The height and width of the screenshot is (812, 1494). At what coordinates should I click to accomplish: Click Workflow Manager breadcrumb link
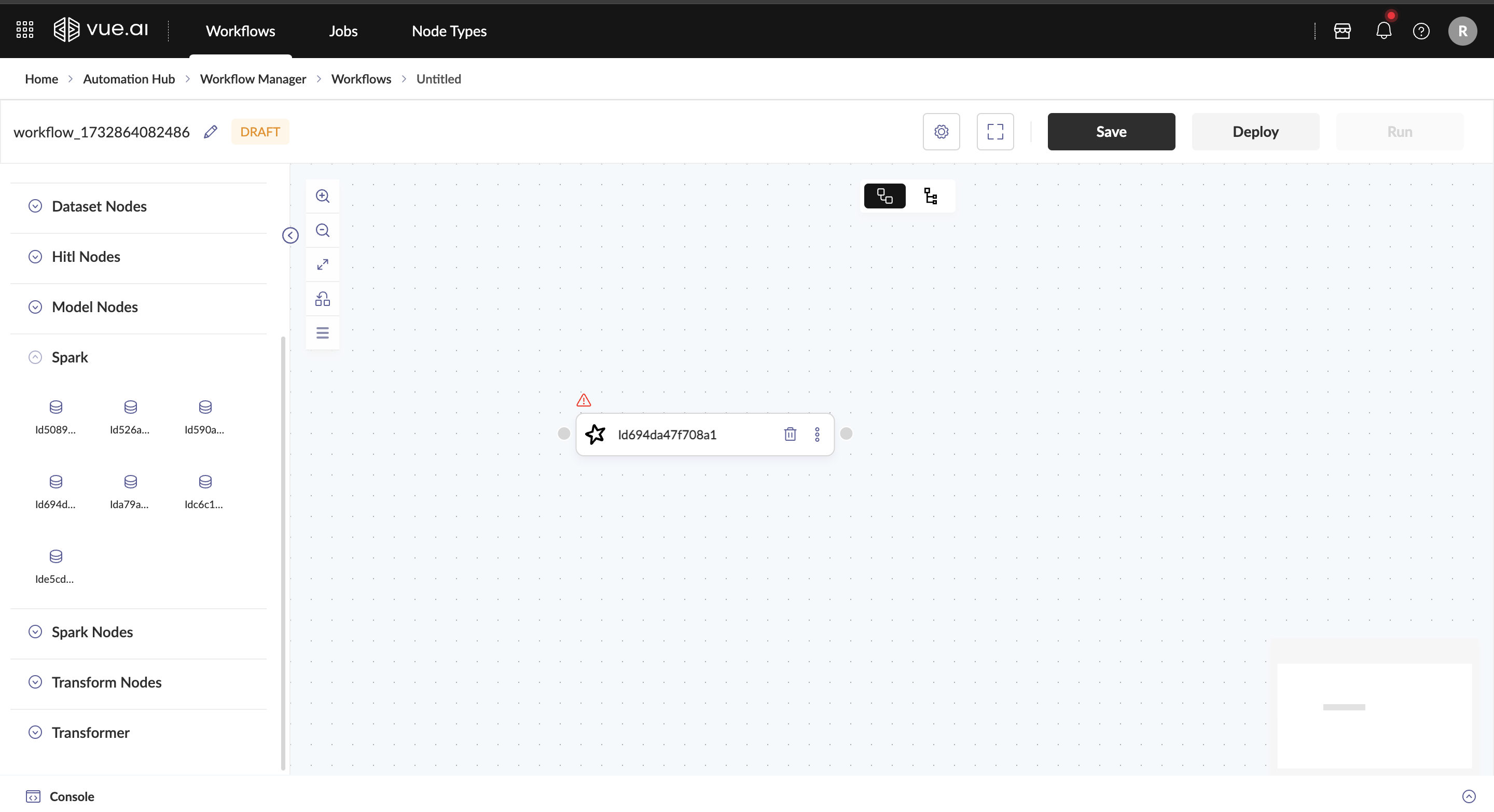pyautogui.click(x=253, y=79)
